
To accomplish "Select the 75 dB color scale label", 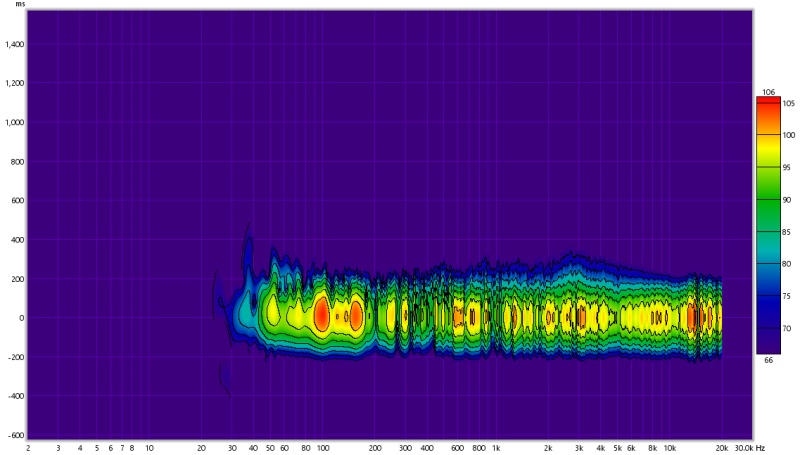I will 789,296.
